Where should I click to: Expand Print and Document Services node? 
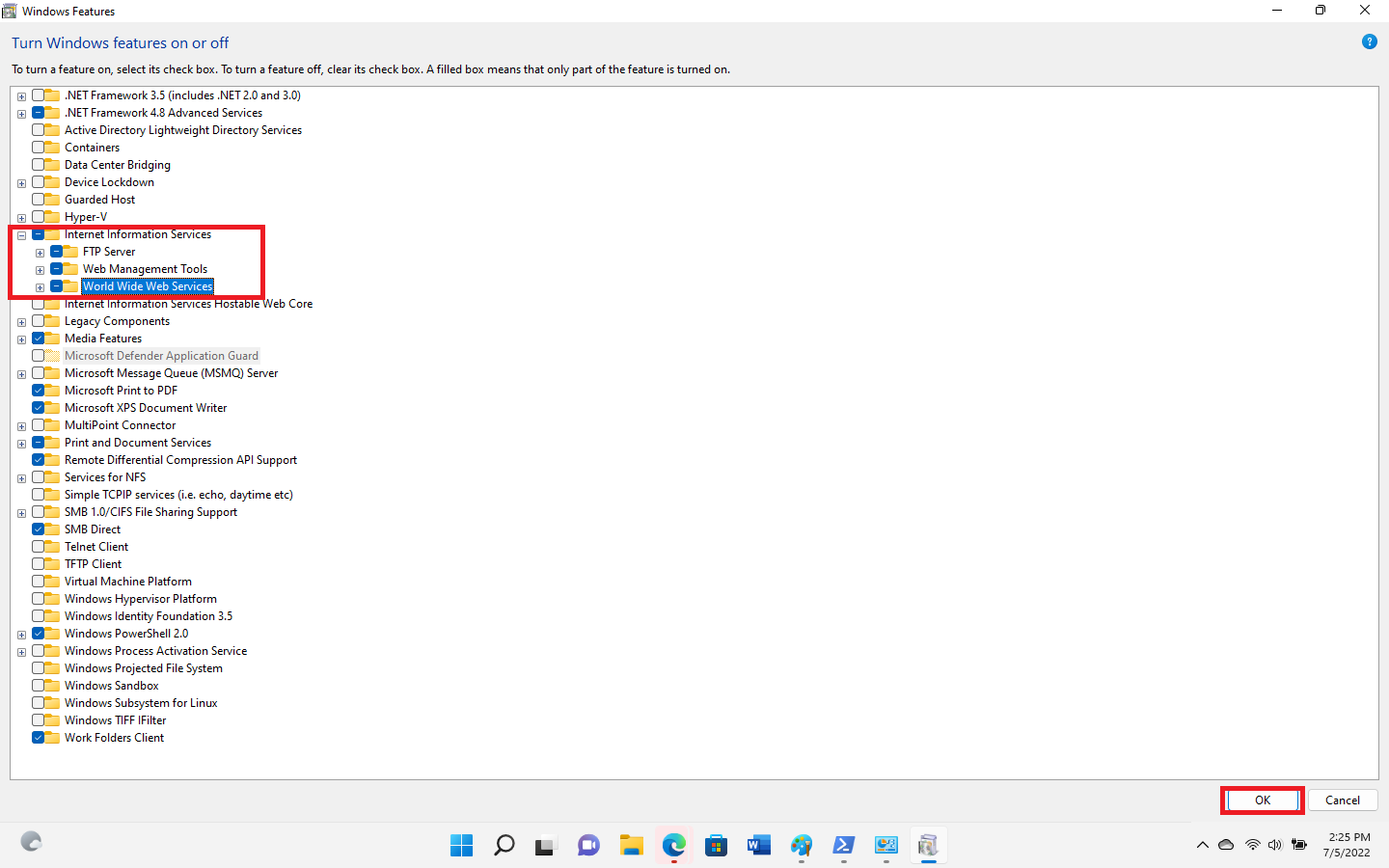(21, 444)
